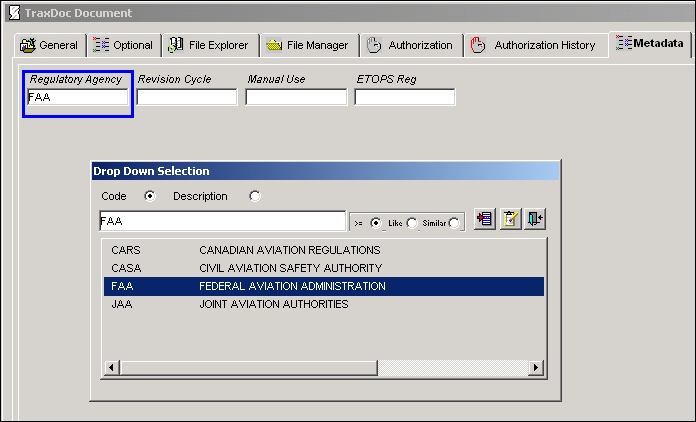This screenshot has height=422, width=696.
Task: Click the TraxDoc Document title bar icon
Action: (x=14, y=12)
